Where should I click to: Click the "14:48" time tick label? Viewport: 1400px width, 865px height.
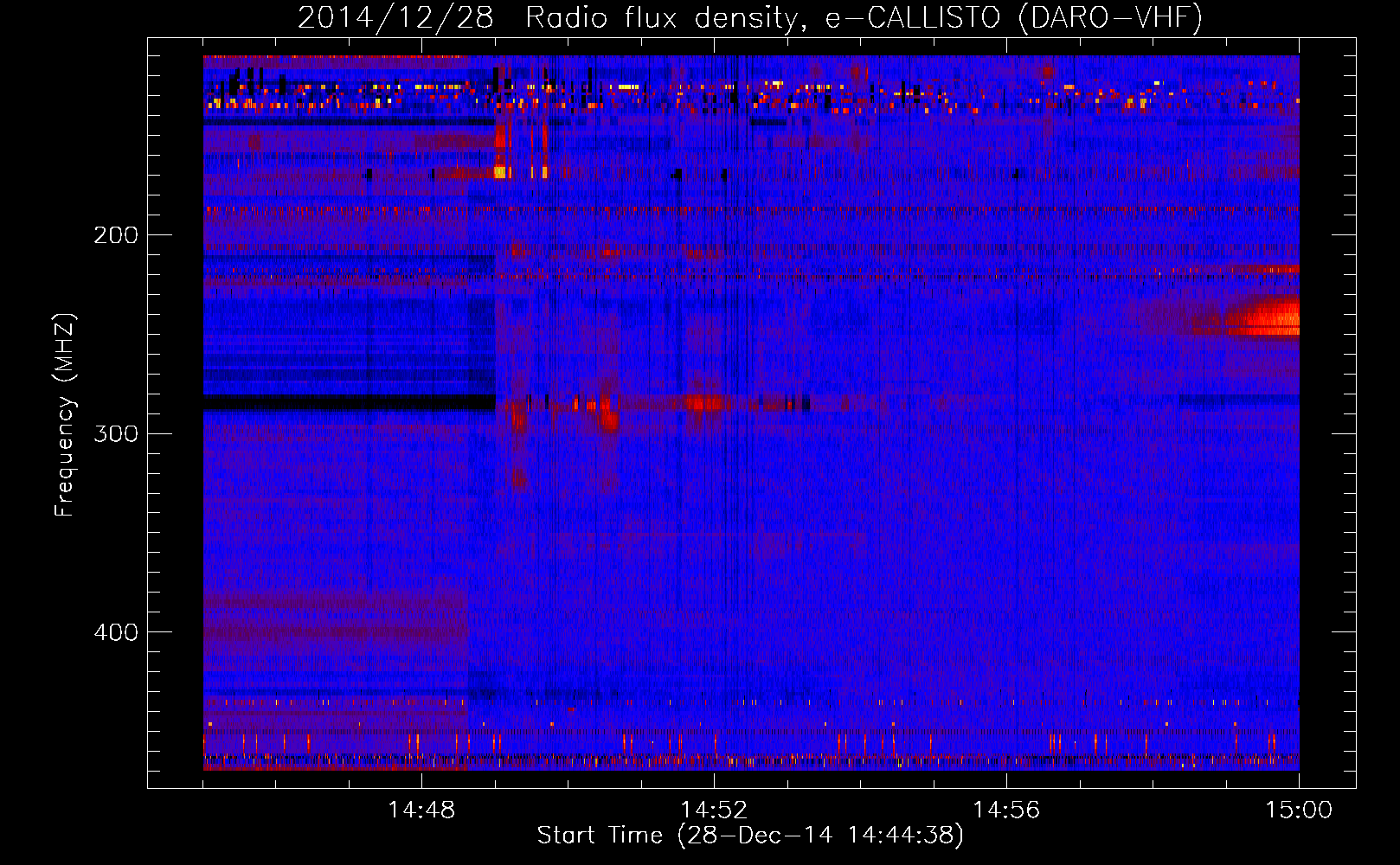(x=421, y=810)
